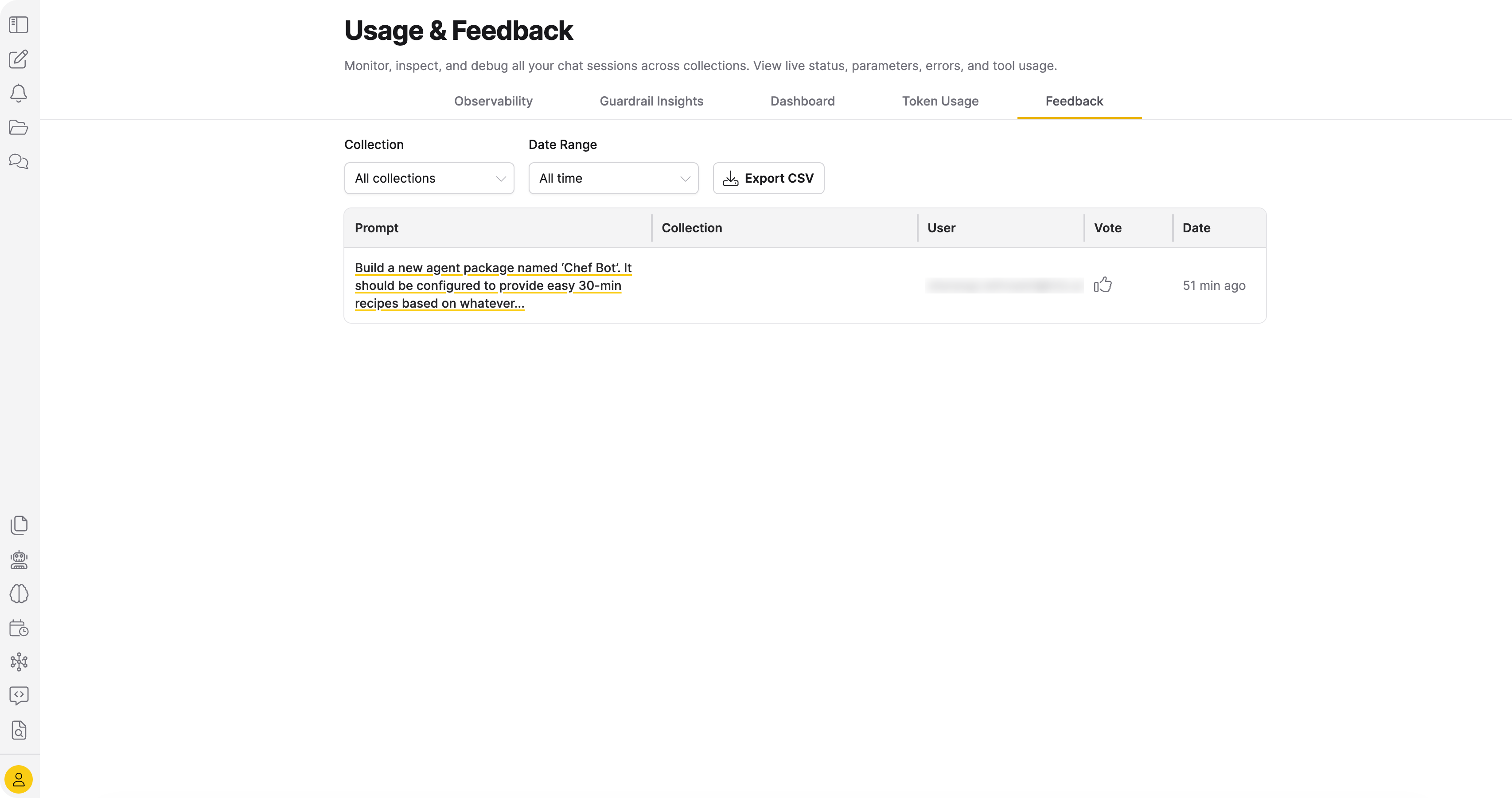The image size is (1512, 798).
Task: Click the Export CSV button
Action: coord(768,178)
